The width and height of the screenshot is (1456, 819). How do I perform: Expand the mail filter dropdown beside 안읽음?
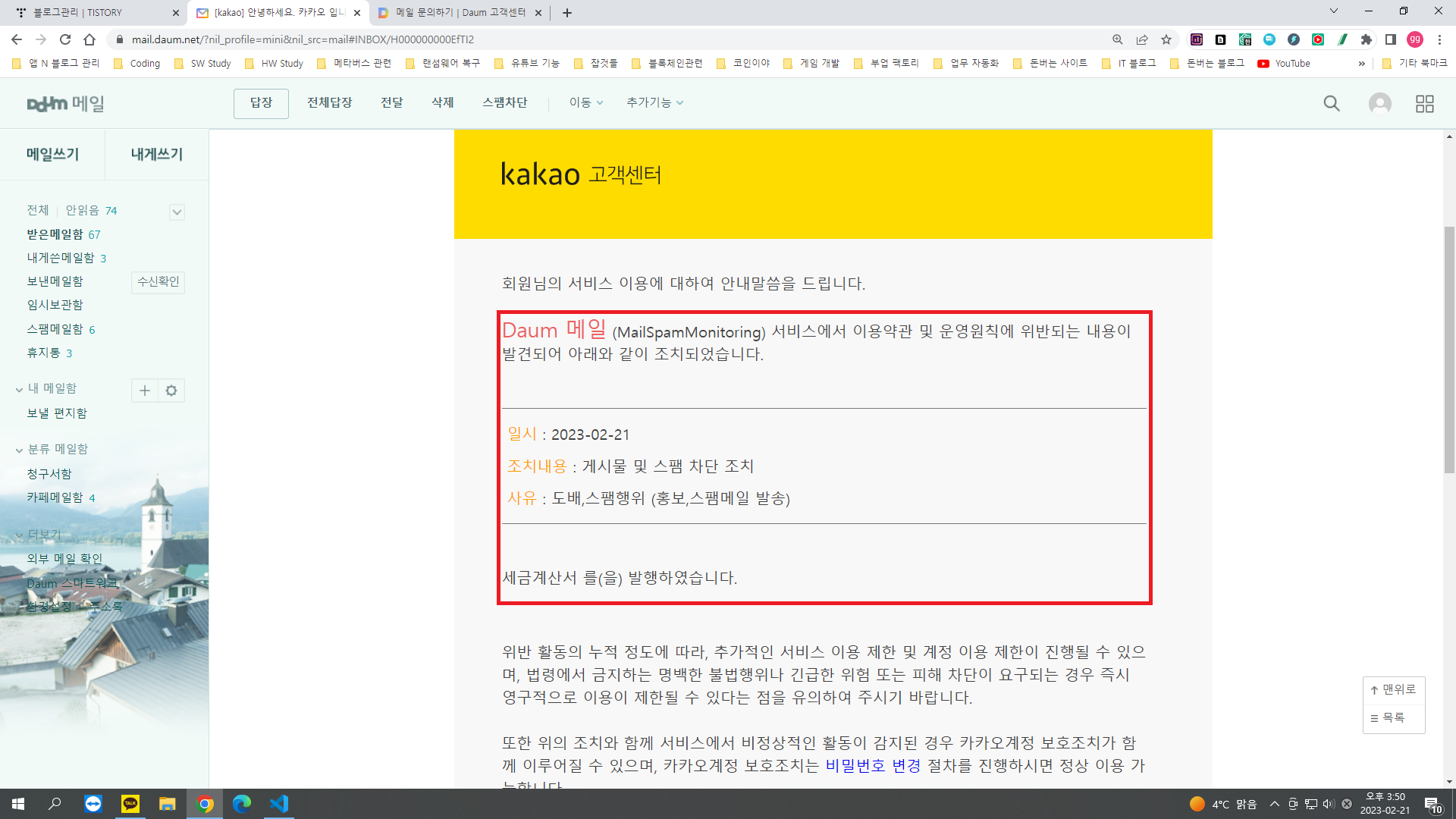[177, 212]
